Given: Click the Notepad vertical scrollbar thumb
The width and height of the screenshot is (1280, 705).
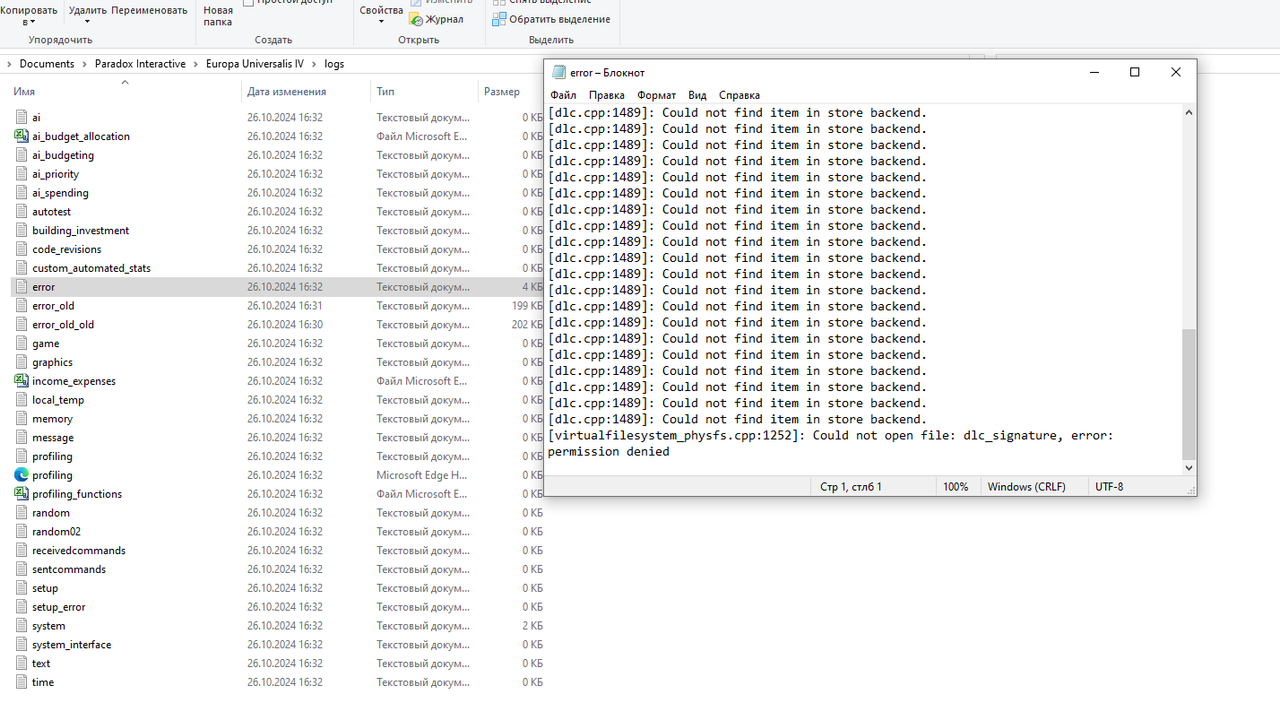Looking at the screenshot, I should click(1189, 393).
